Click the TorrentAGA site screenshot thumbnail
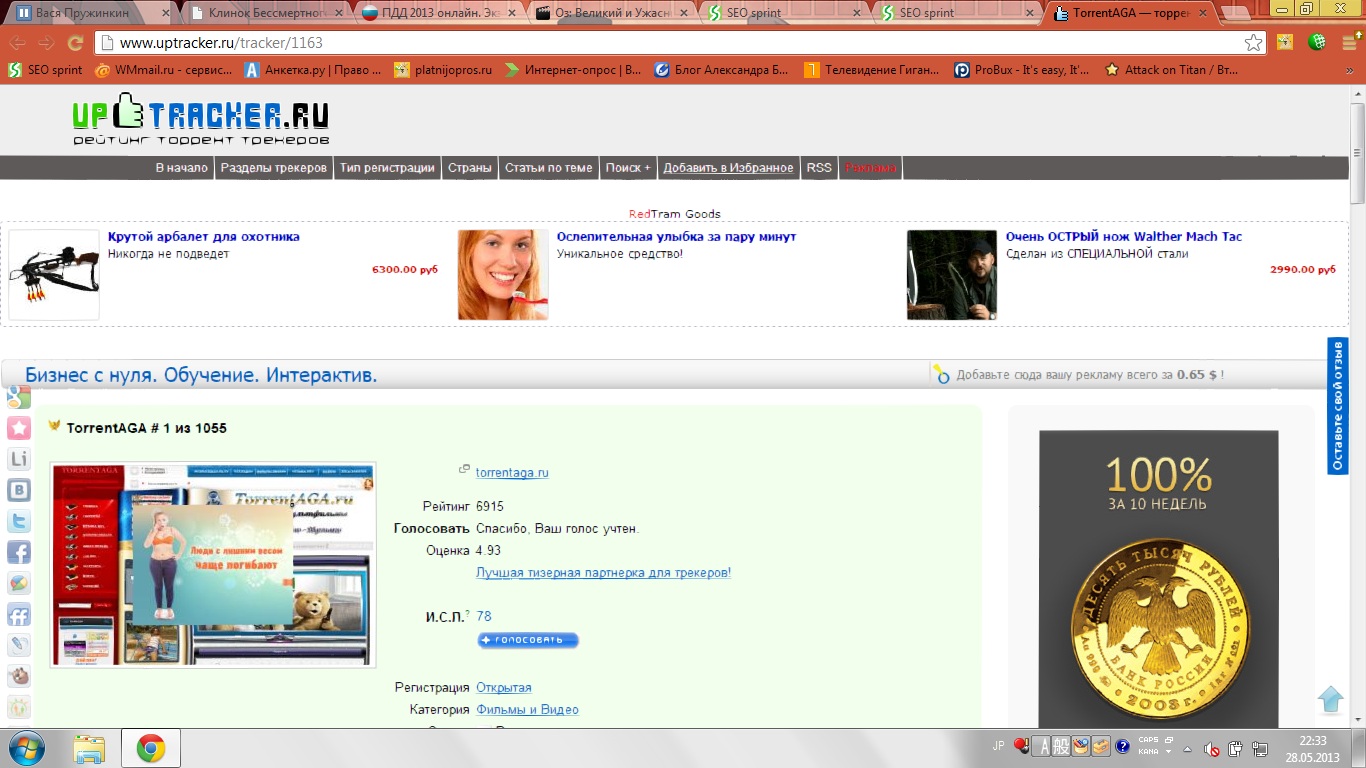This screenshot has height=768, width=1366. click(213, 564)
